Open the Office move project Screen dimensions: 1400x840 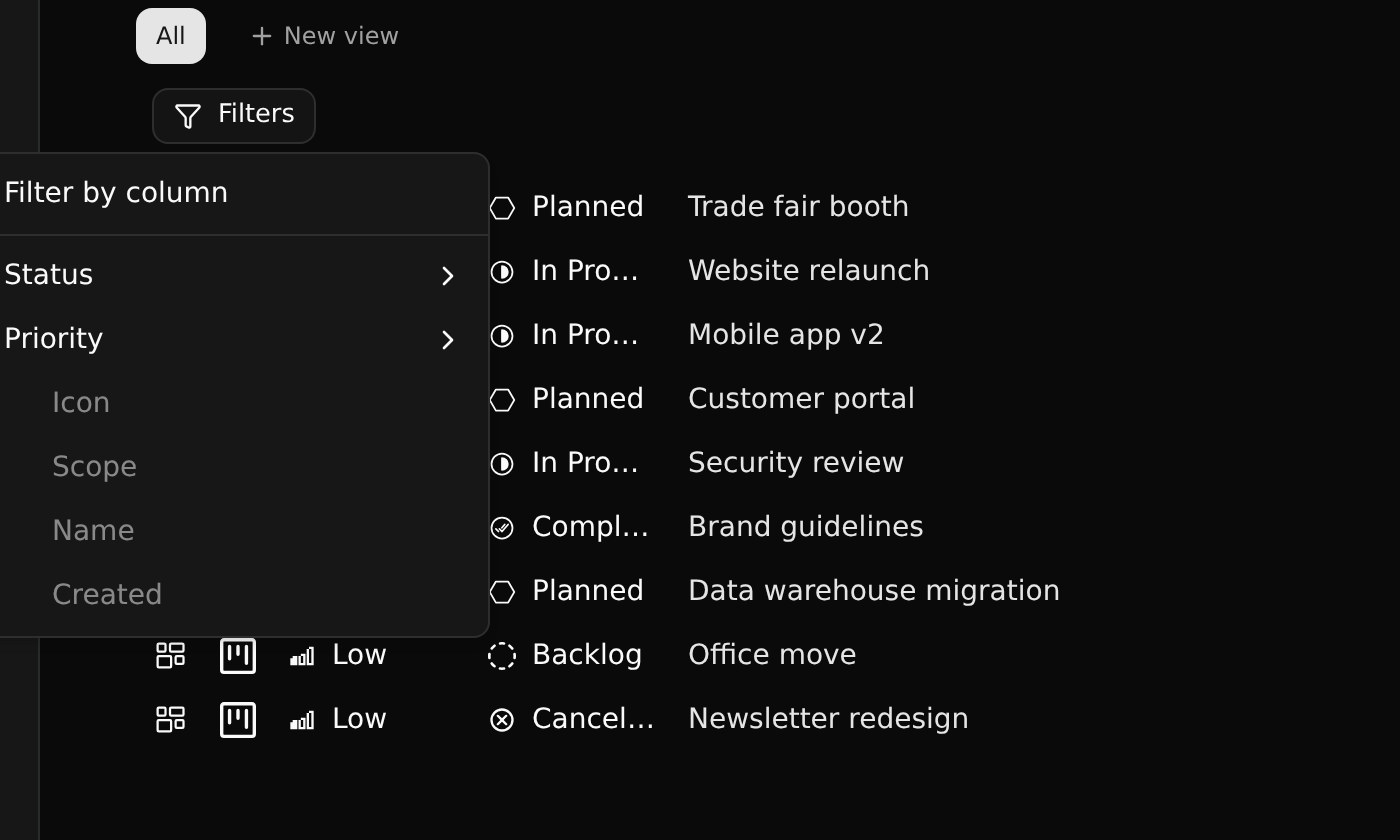tap(772, 654)
